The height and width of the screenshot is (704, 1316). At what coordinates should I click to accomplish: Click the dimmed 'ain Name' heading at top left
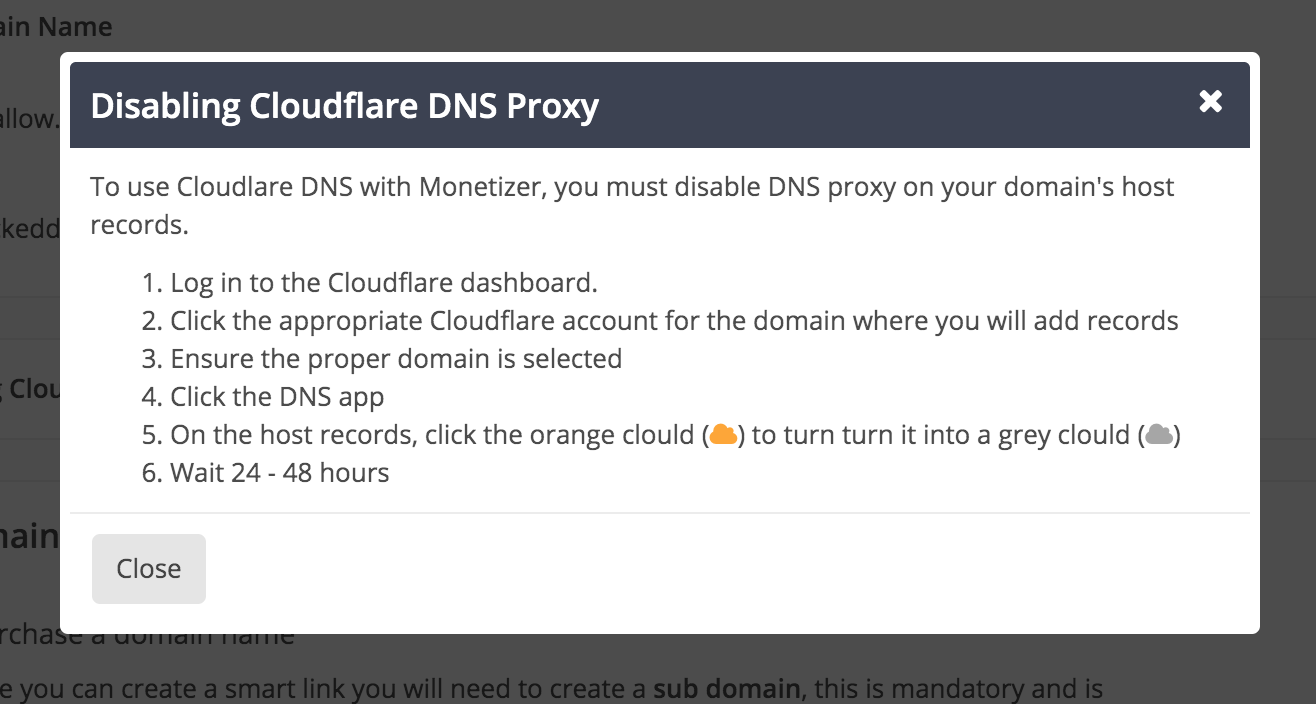point(56,27)
